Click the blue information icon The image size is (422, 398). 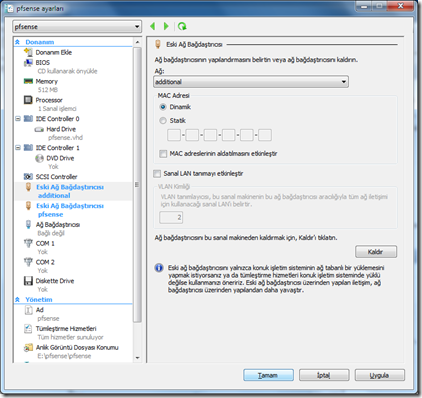tap(159, 268)
